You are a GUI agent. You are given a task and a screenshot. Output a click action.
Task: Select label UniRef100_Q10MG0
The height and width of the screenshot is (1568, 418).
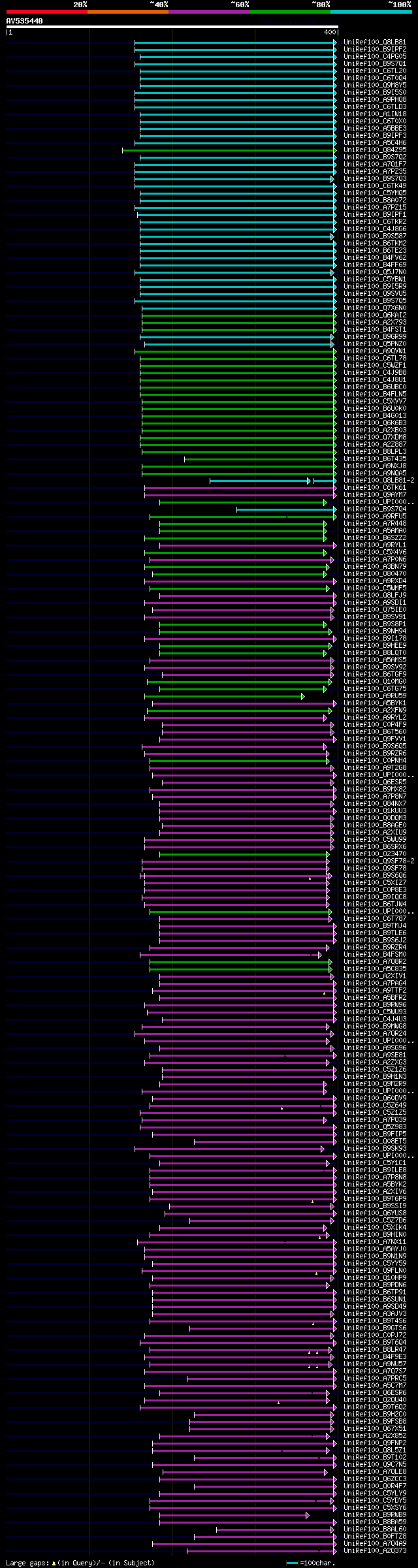(375, 682)
